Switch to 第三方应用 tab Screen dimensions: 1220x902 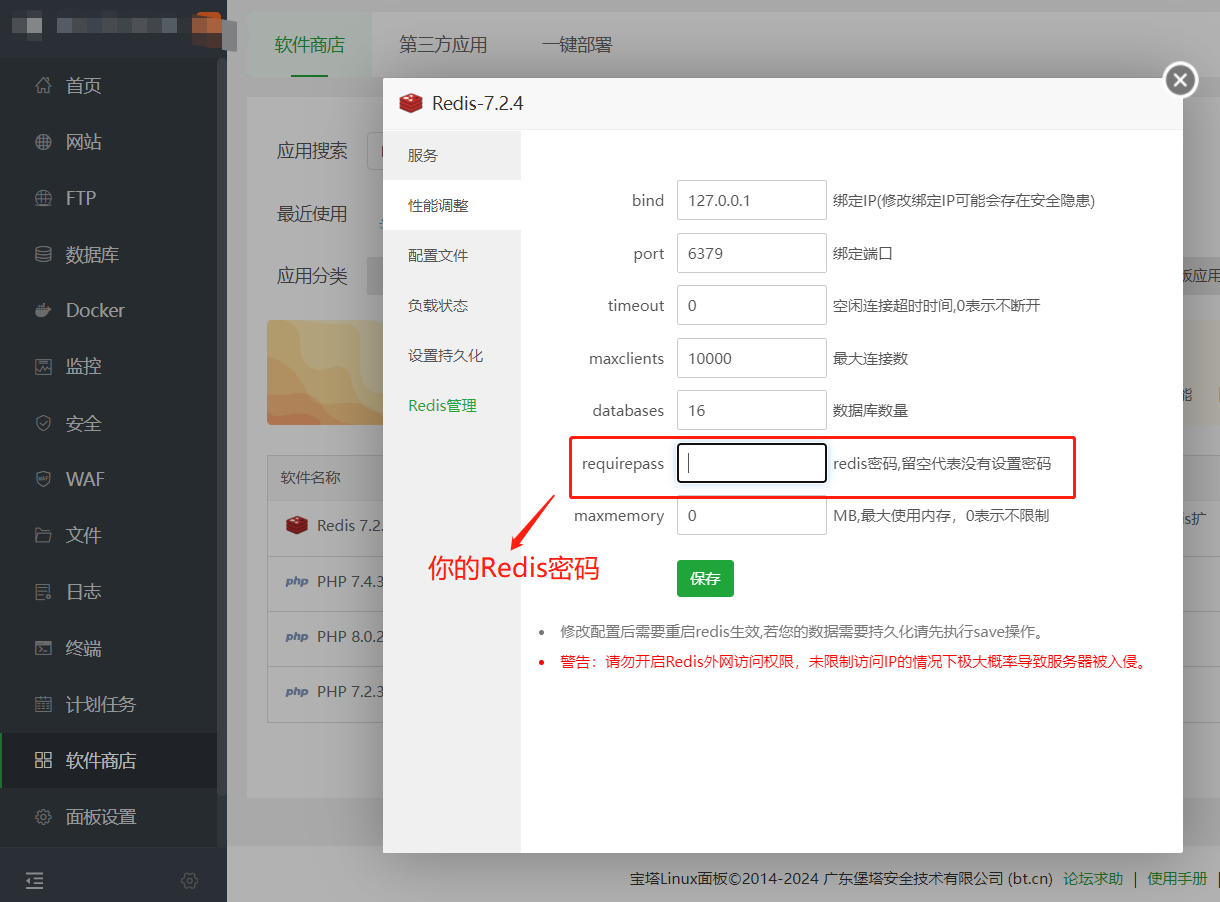[443, 45]
